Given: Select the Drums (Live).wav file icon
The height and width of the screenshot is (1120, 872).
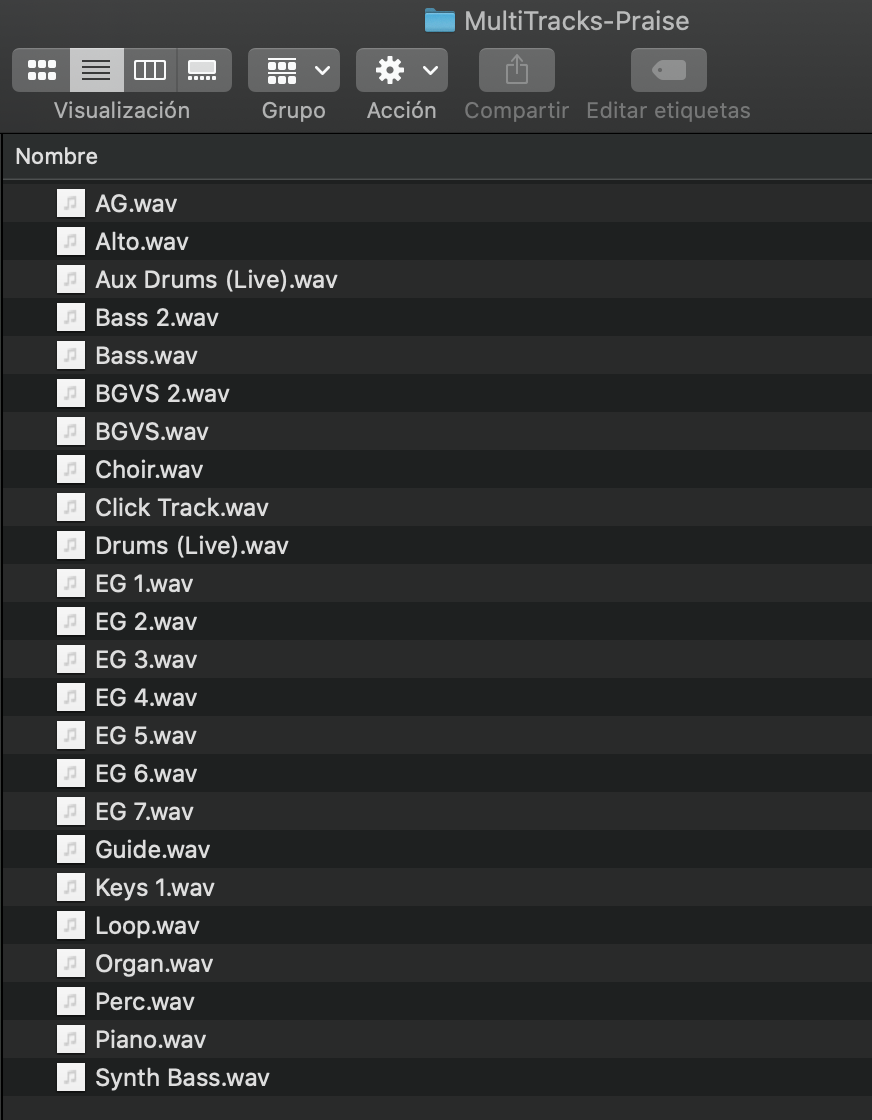Looking at the screenshot, I should coord(71,545).
